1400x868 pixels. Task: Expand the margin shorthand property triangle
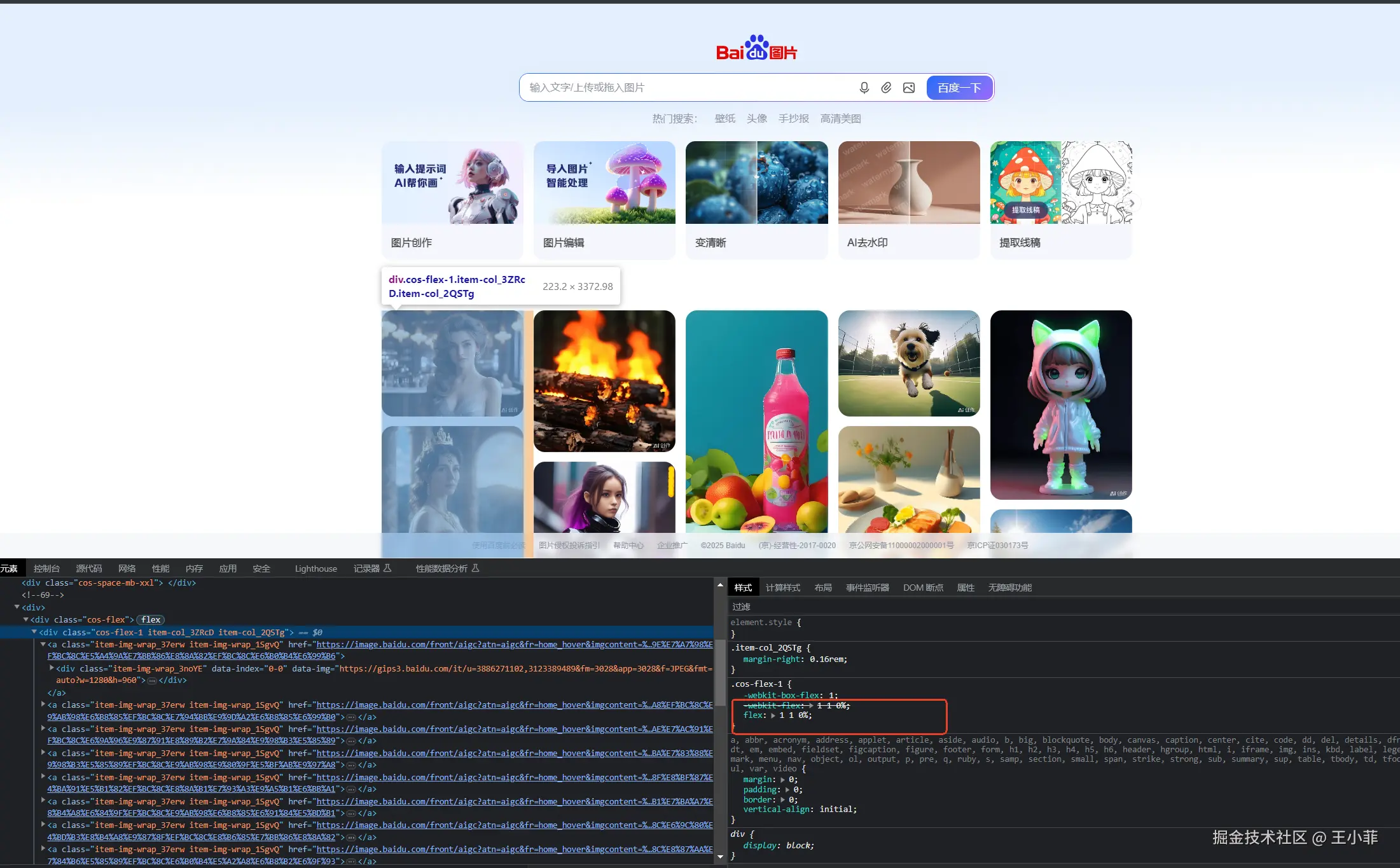(782, 780)
